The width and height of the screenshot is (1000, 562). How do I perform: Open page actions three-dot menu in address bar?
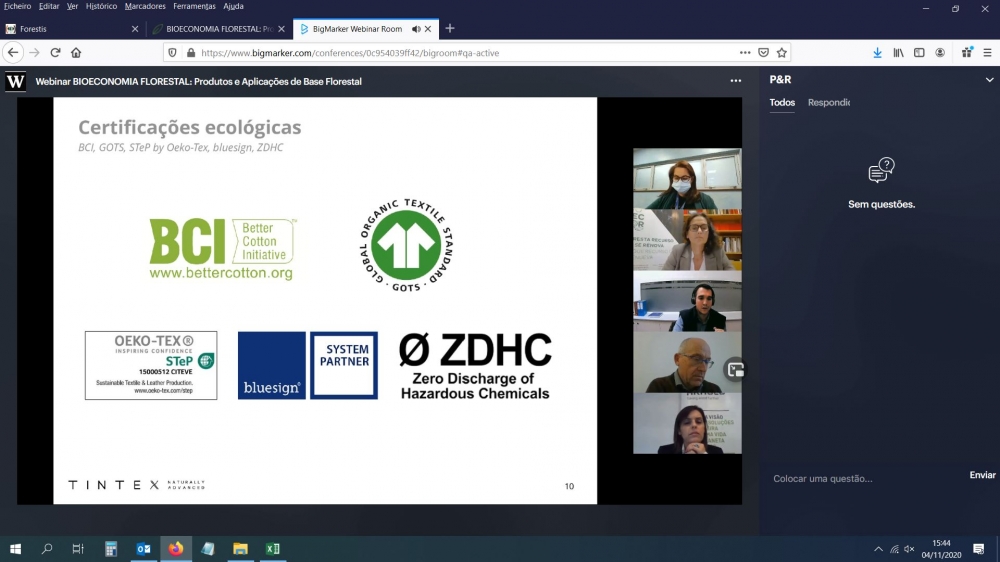pyautogui.click(x=745, y=53)
